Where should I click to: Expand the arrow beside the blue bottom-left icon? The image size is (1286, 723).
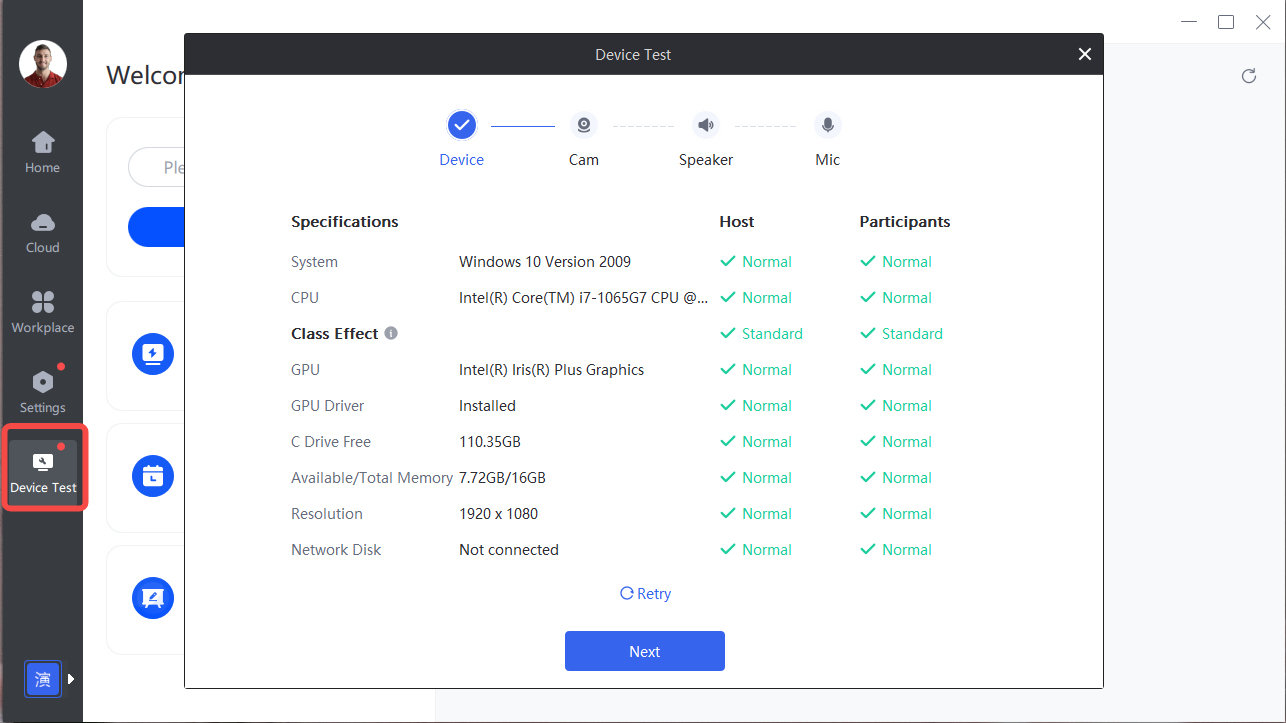[x=71, y=679]
